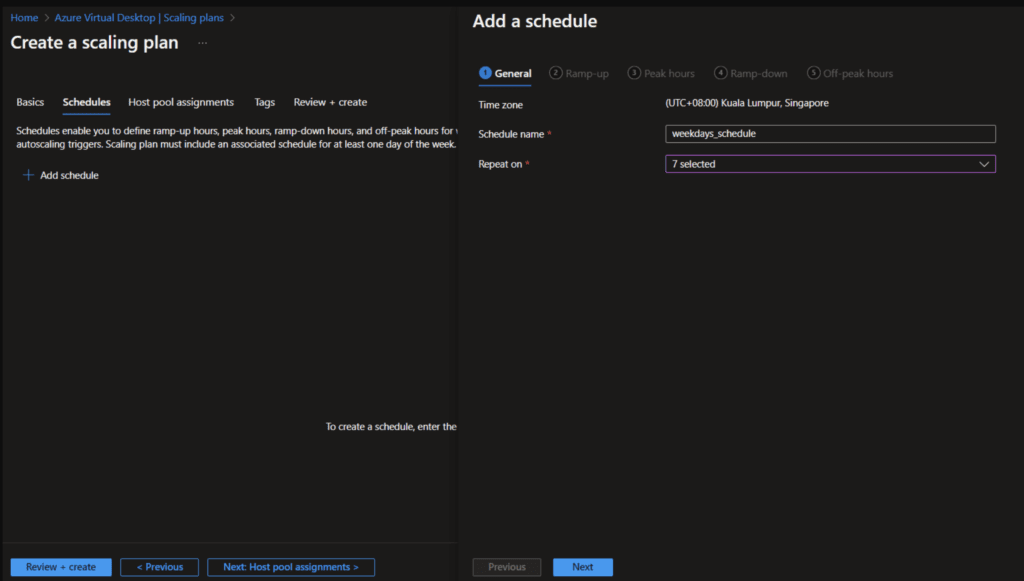Open Azure Virtual Desktop Scaling plans breadcrumb
1024x581 pixels.
click(139, 18)
